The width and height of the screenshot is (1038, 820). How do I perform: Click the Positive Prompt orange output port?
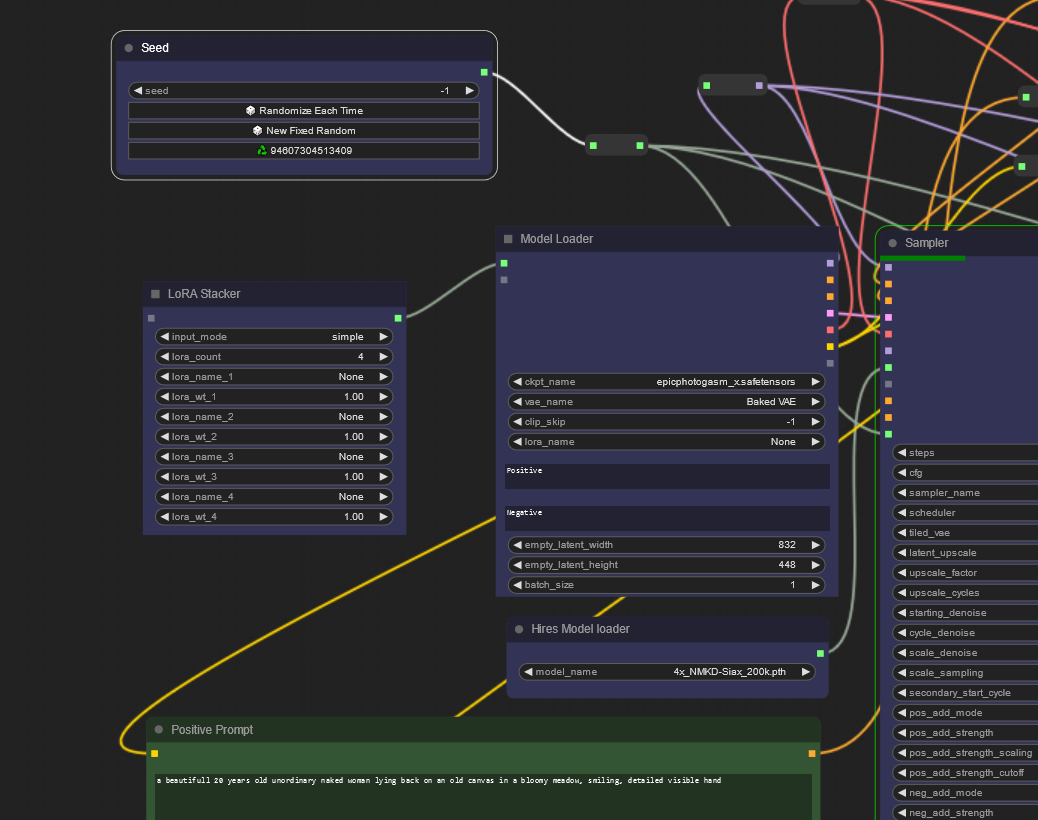[x=812, y=753]
